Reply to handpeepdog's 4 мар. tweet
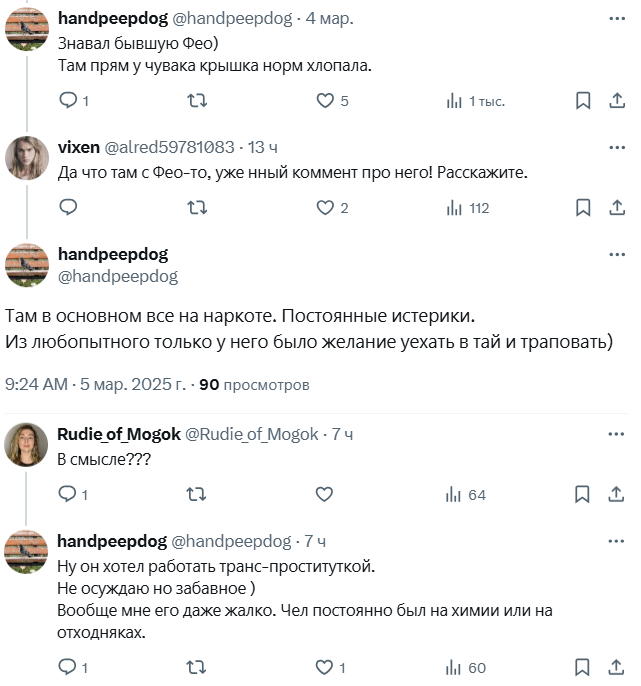This screenshot has height=686, width=641. tap(68, 101)
